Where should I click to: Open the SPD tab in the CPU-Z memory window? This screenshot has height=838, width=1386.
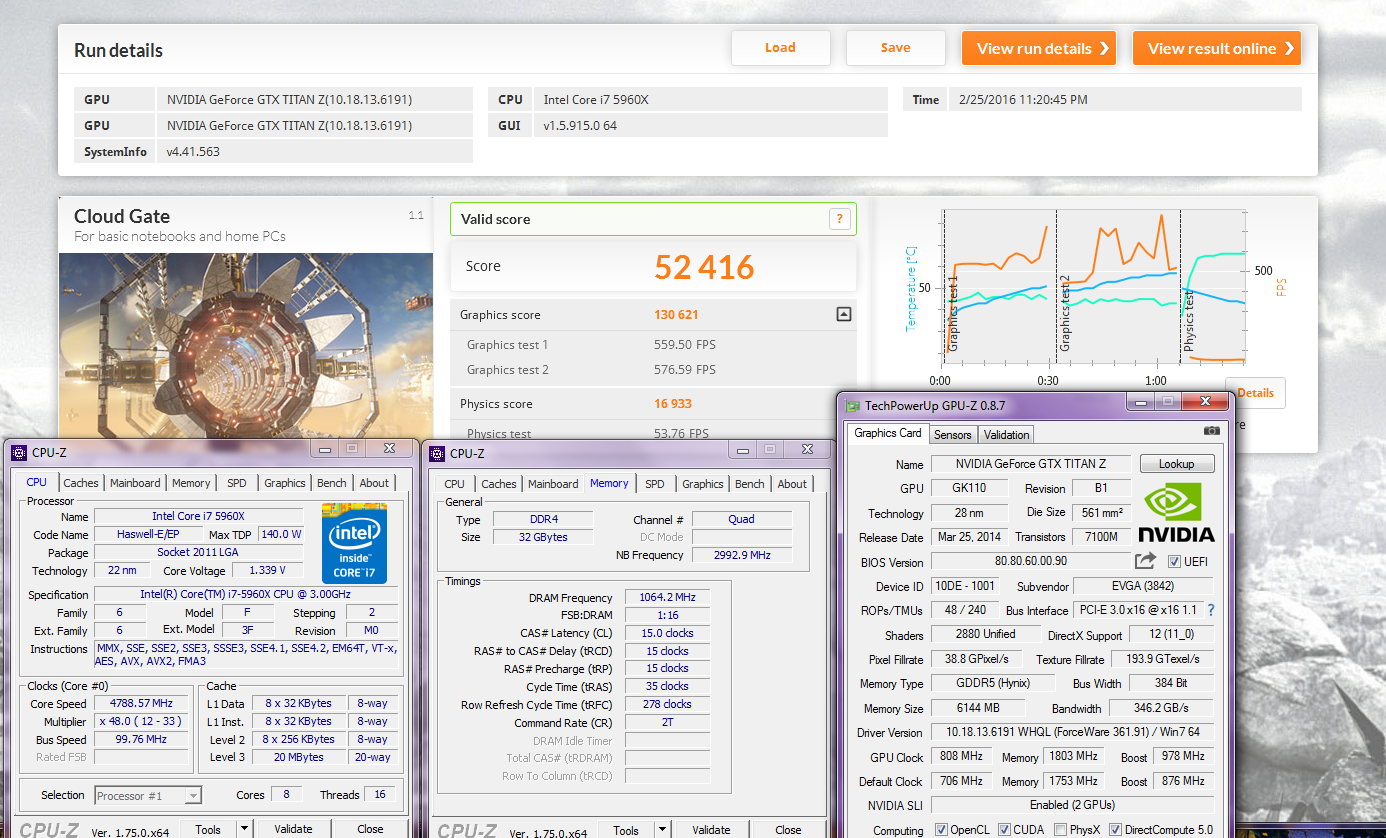click(655, 483)
